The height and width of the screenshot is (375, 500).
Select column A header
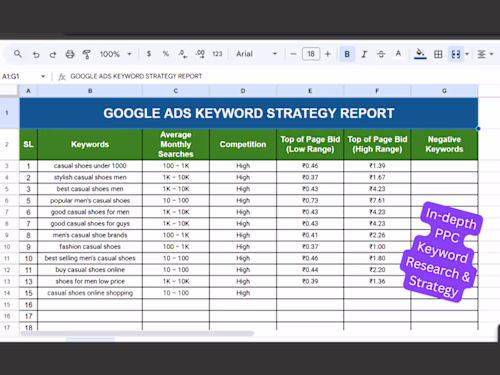tap(28, 91)
